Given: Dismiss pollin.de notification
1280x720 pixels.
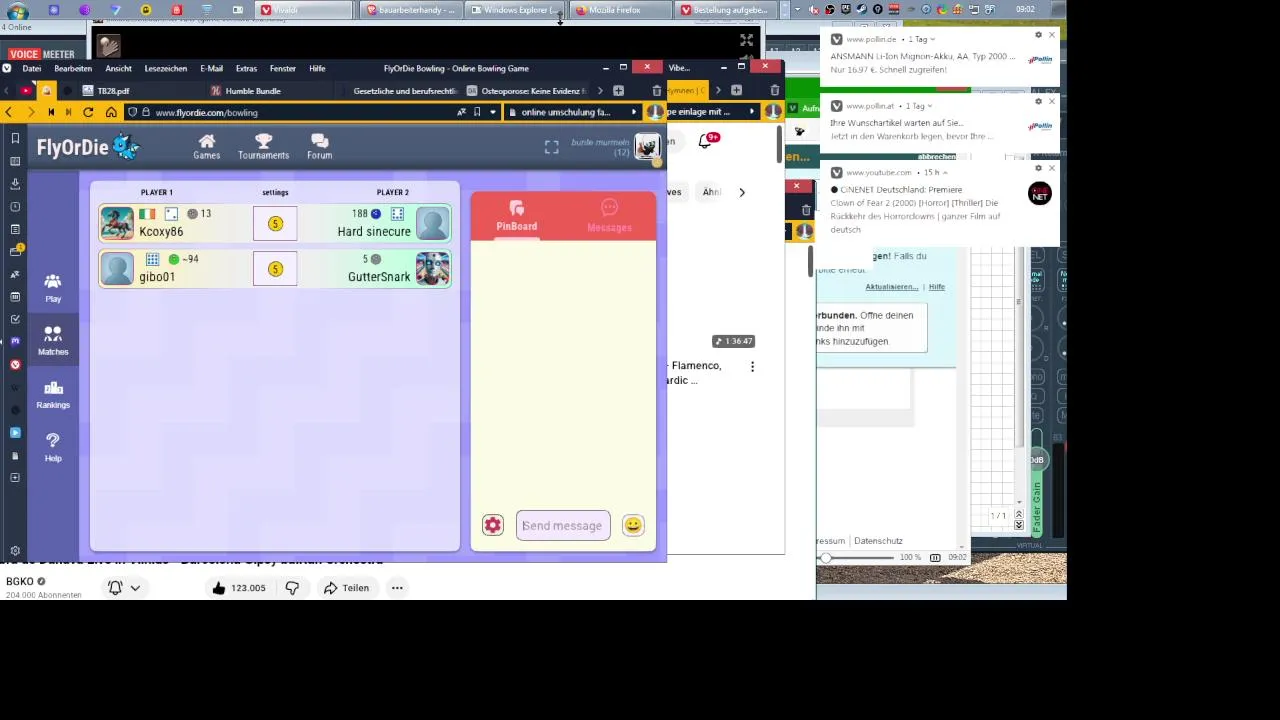Looking at the screenshot, I should pos(1051,35).
